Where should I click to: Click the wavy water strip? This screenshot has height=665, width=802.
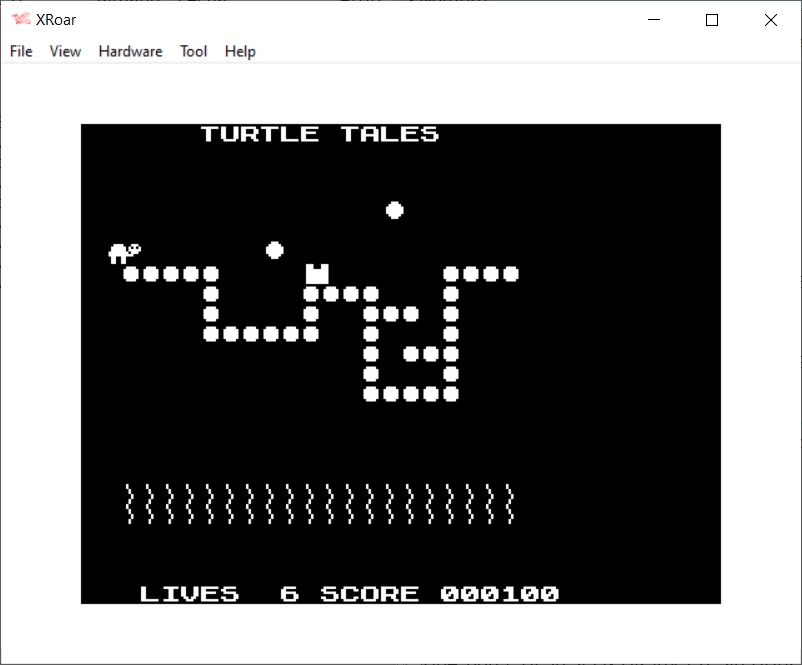[x=320, y=503]
